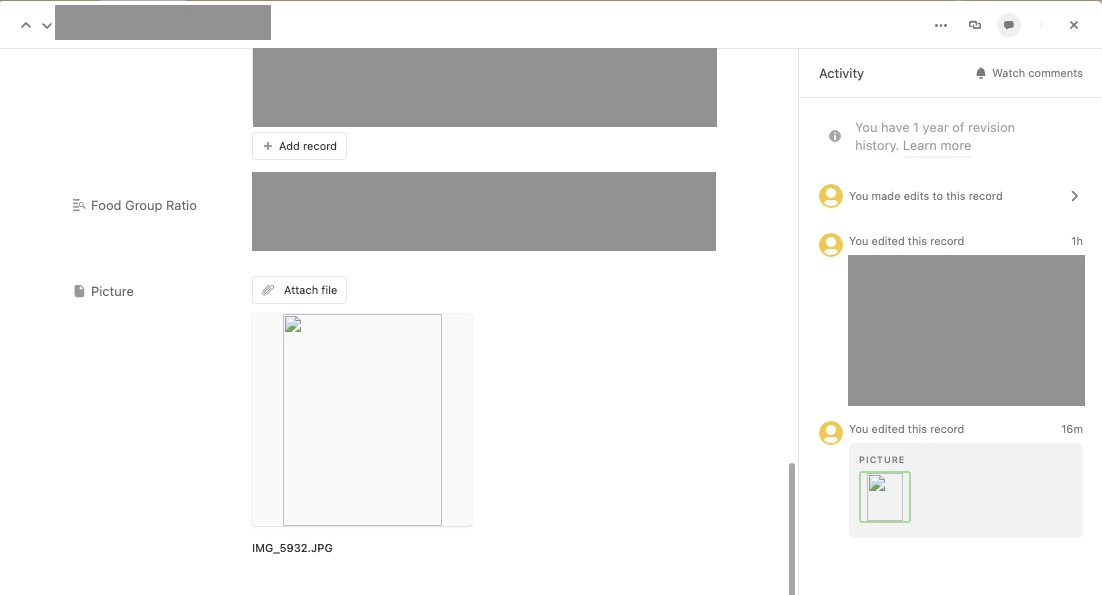Viewport: 1102px width, 595px height.
Task: Click the 'You edited this record' 16m entry
Action: [907, 429]
